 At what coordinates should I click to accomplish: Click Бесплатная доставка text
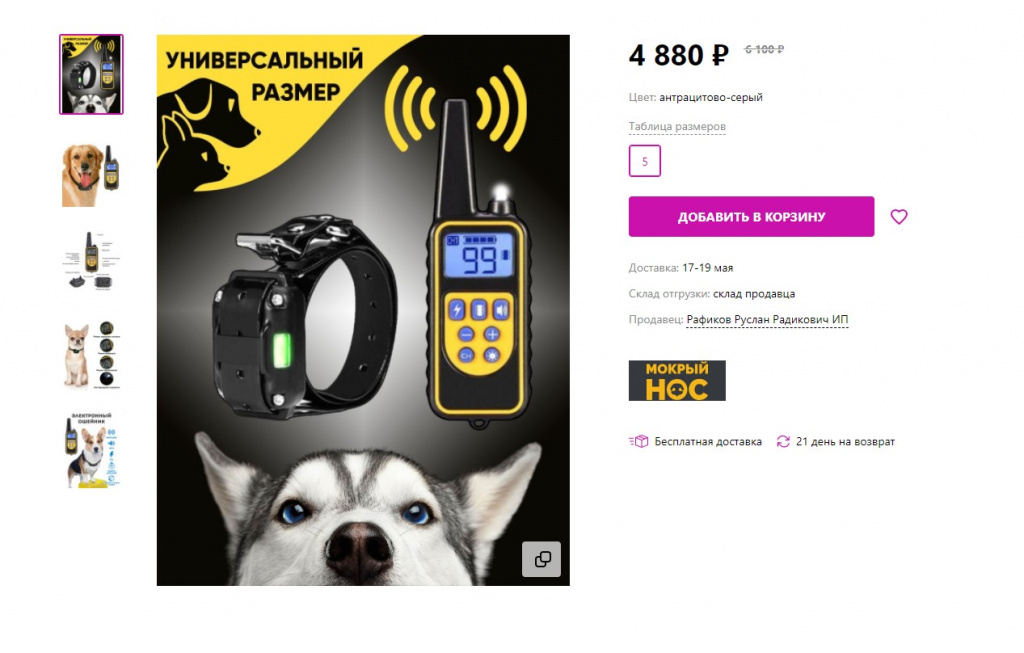[x=708, y=441]
